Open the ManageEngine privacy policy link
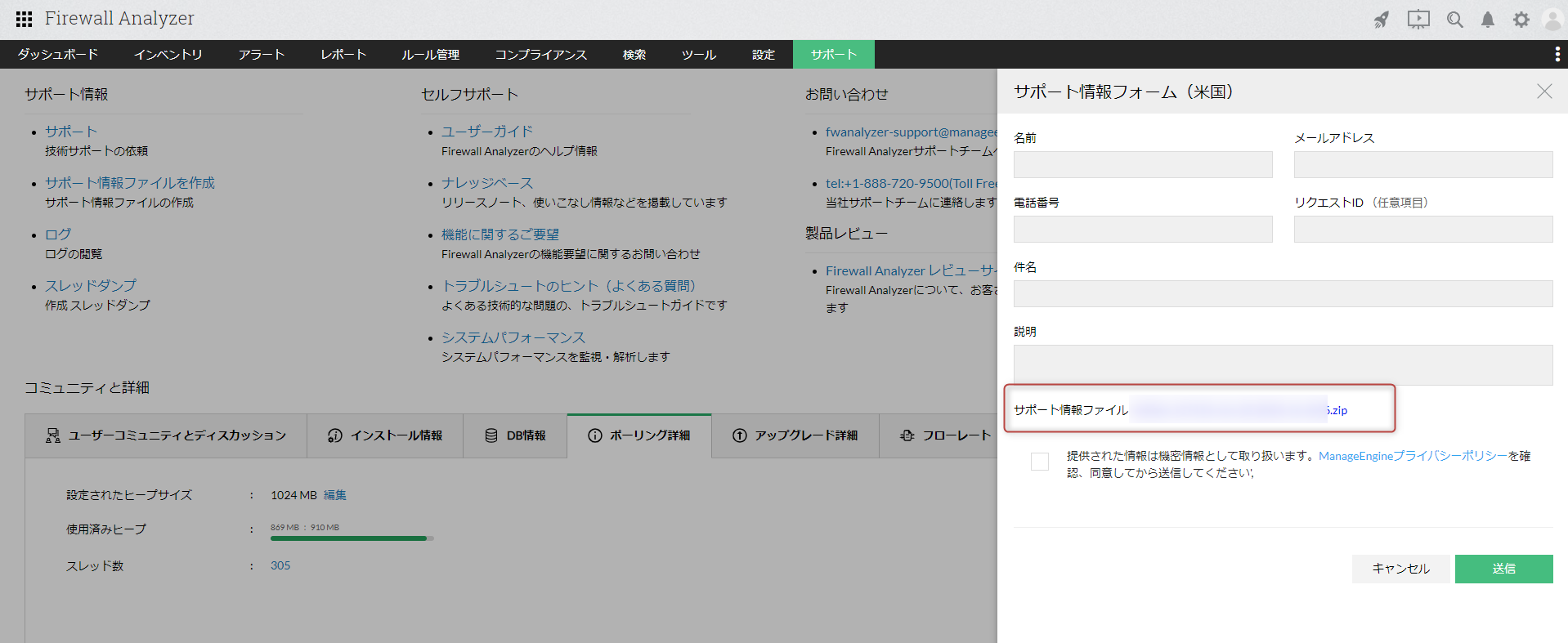The height and width of the screenshot is (643, 1568). point(1413,456)
